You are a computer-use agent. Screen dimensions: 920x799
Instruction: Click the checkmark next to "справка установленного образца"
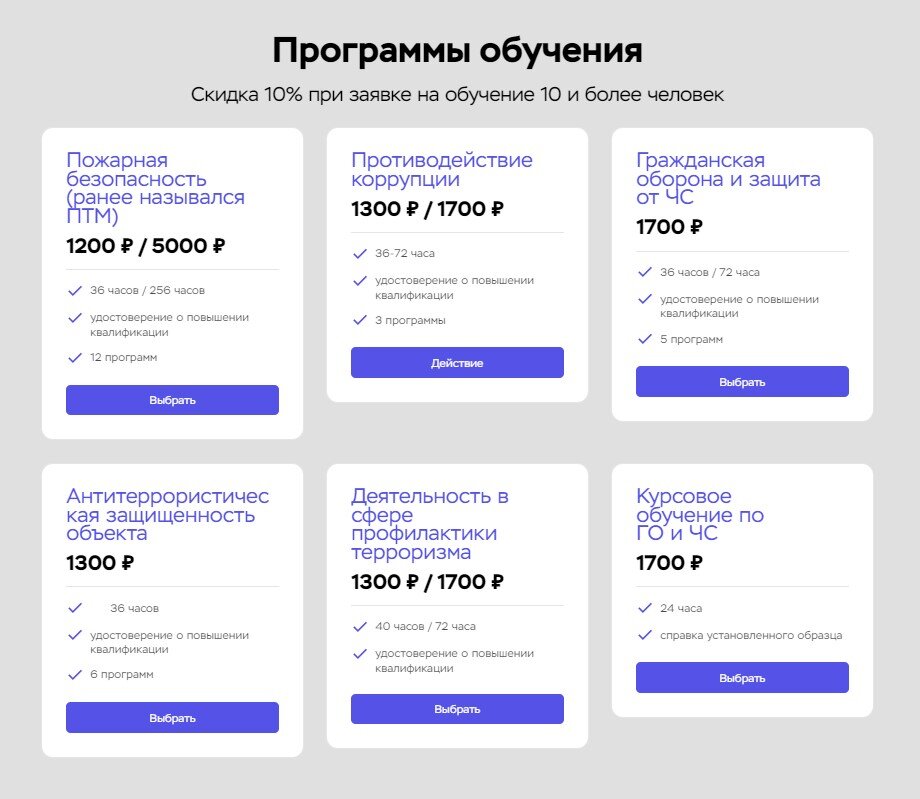pyautogui.click(x=643, y=634)
